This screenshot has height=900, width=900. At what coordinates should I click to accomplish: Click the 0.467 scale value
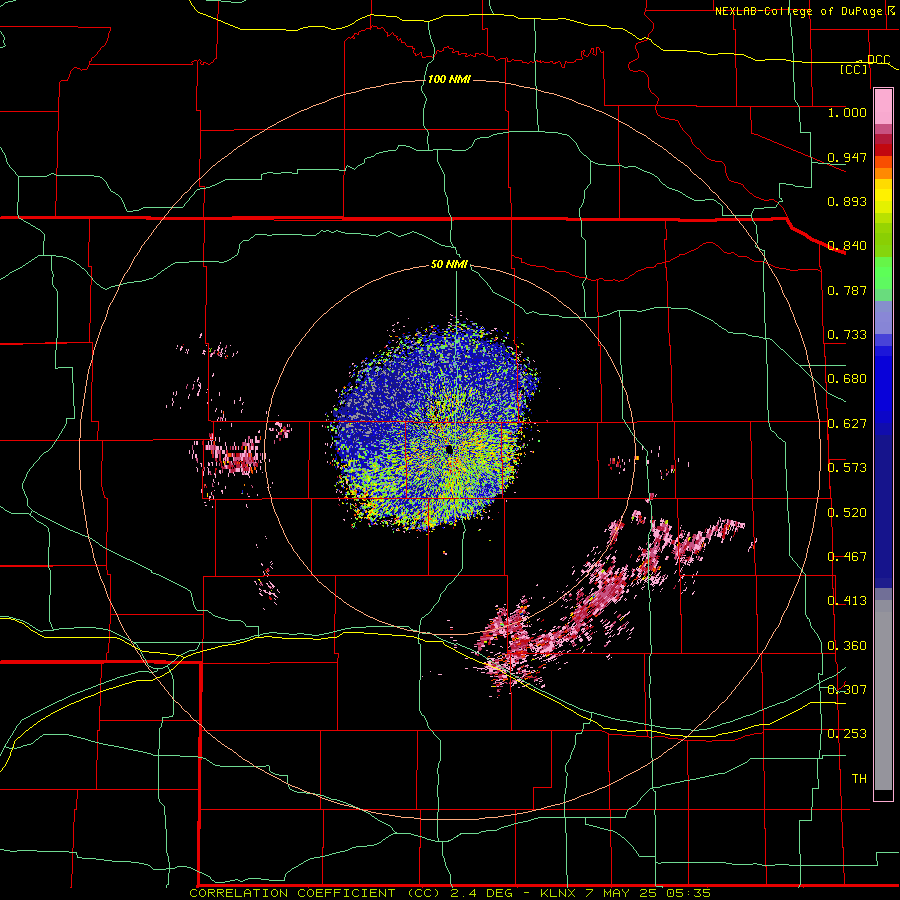click(x=847, y=556)
